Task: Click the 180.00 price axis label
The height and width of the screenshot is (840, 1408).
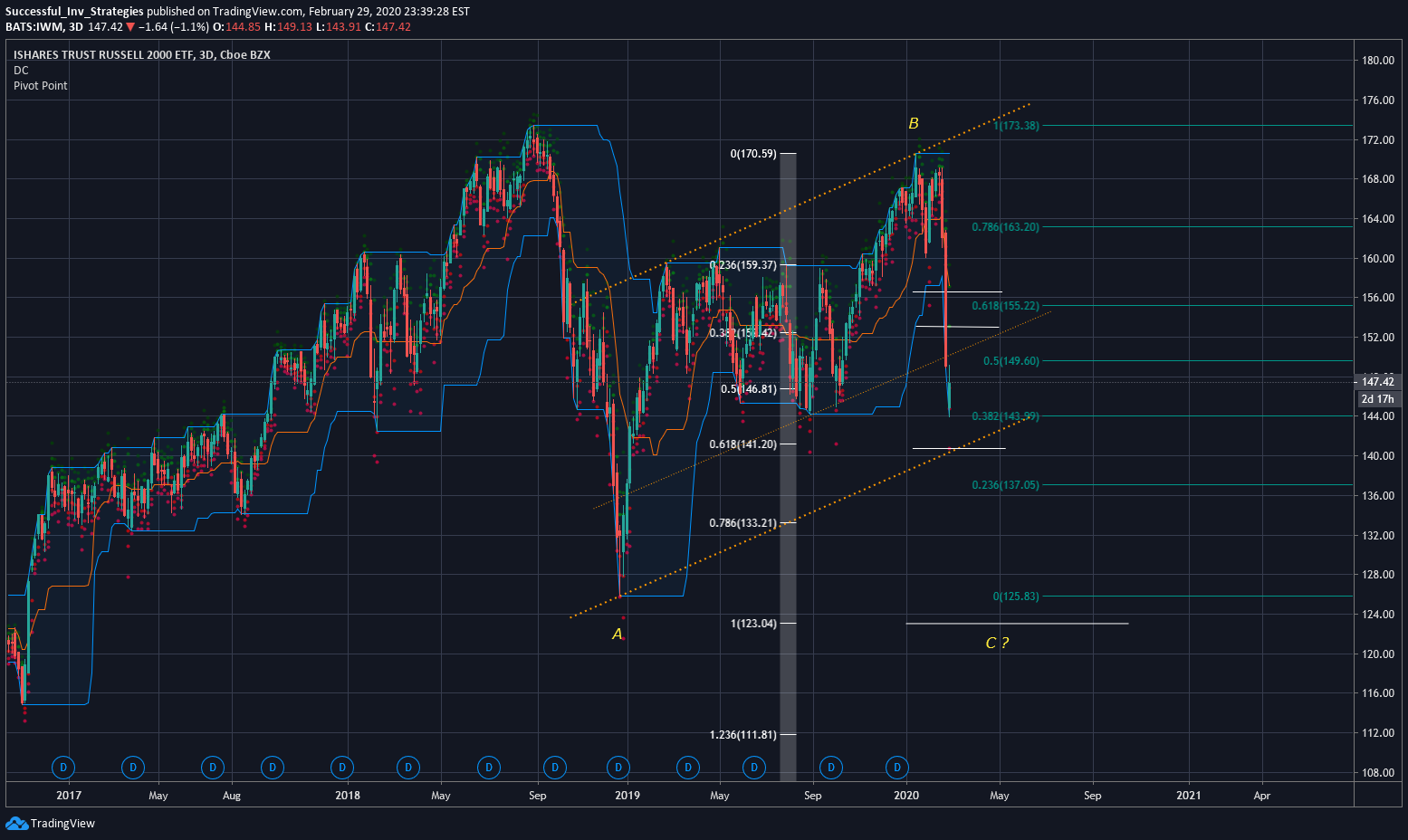Action: pyautogui.click(x=1378, y=61)
